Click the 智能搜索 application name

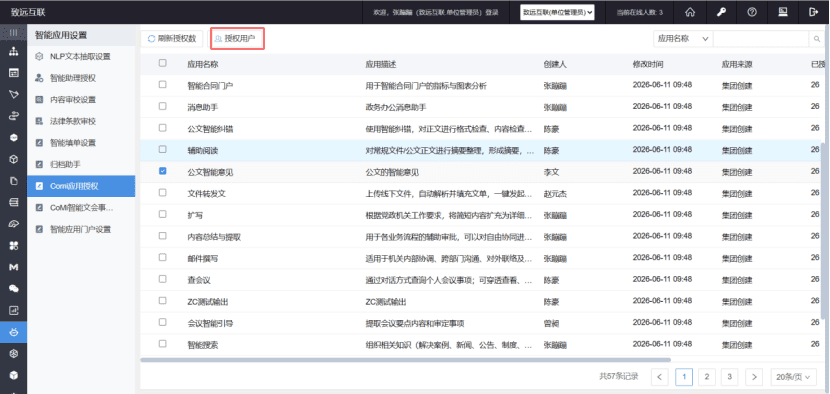[203, 345]
